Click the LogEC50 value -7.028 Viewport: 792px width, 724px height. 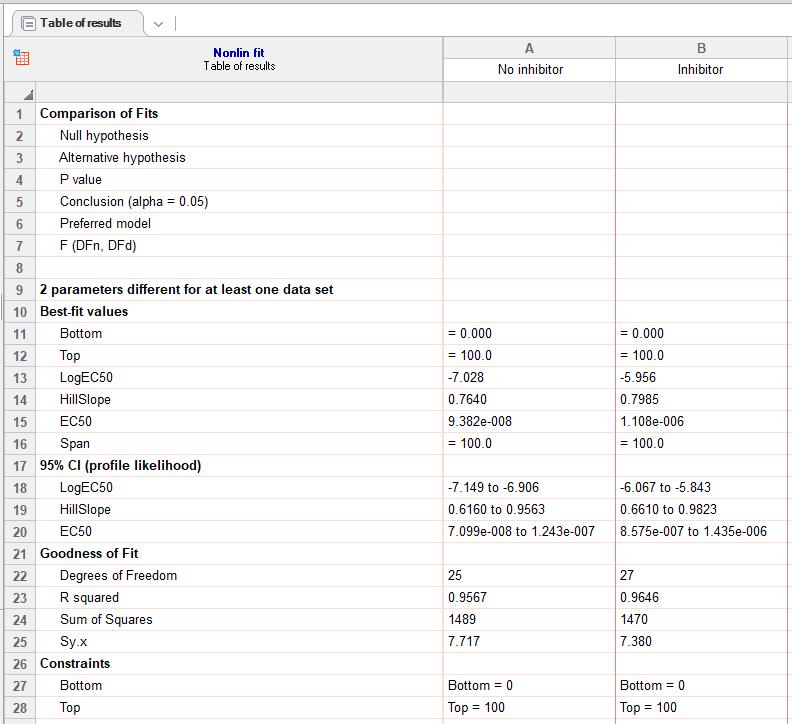(x=466, y=377)
